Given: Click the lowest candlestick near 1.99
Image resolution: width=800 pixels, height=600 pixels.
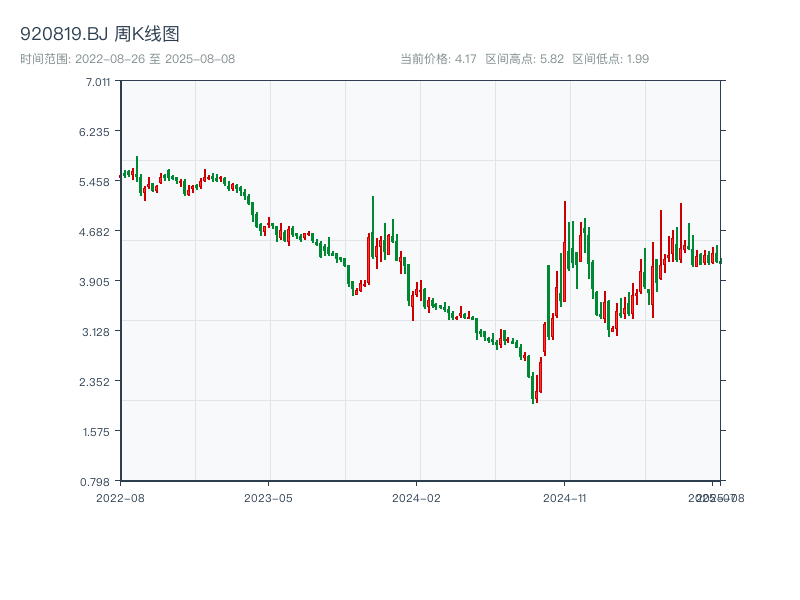Looking at the screenshot, I should pyautogui.click(x=534, y=388).
